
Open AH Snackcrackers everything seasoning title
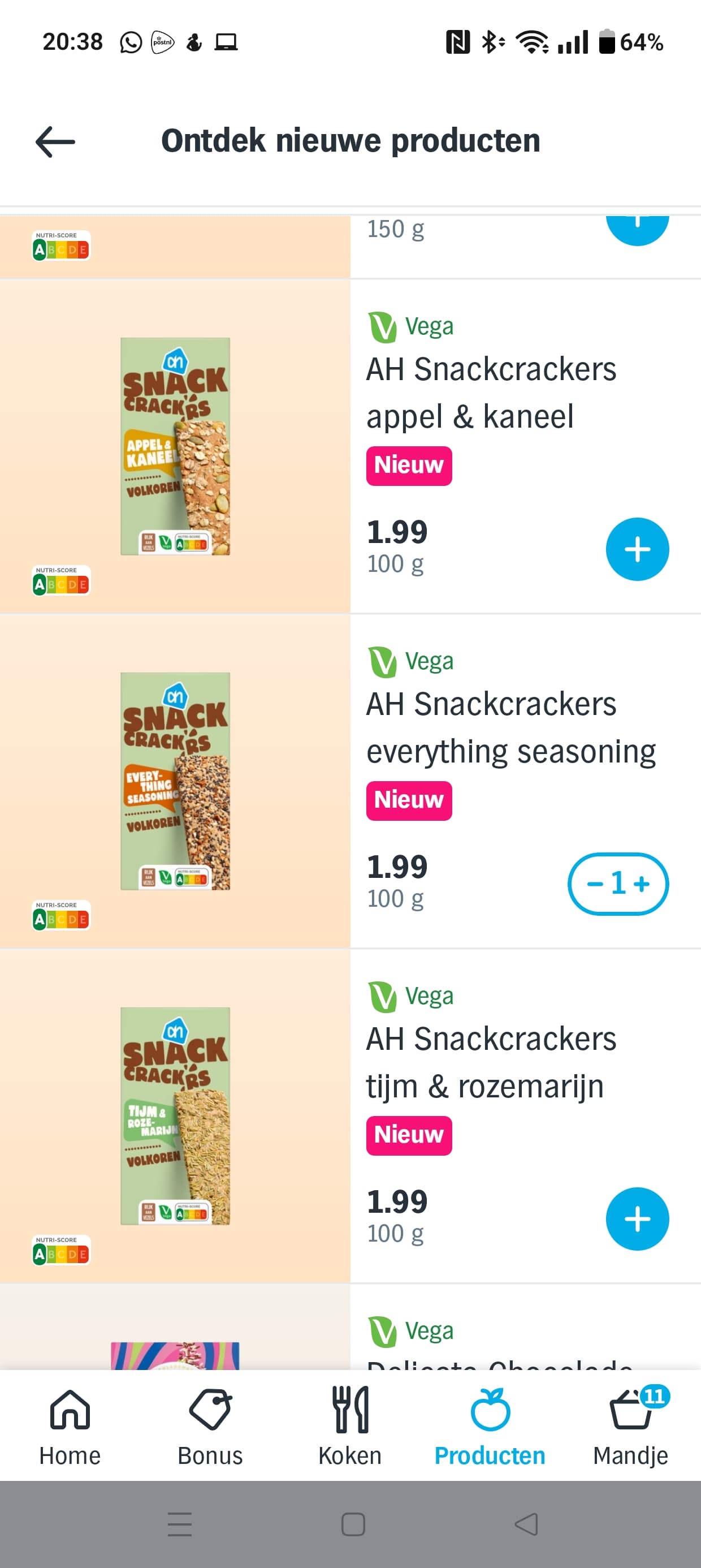point(510,727)
